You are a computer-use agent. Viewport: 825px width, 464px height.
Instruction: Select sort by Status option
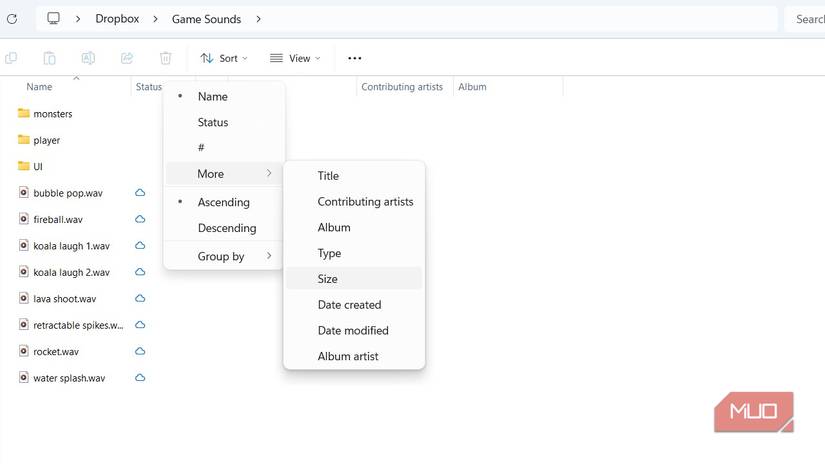(224, 122)
